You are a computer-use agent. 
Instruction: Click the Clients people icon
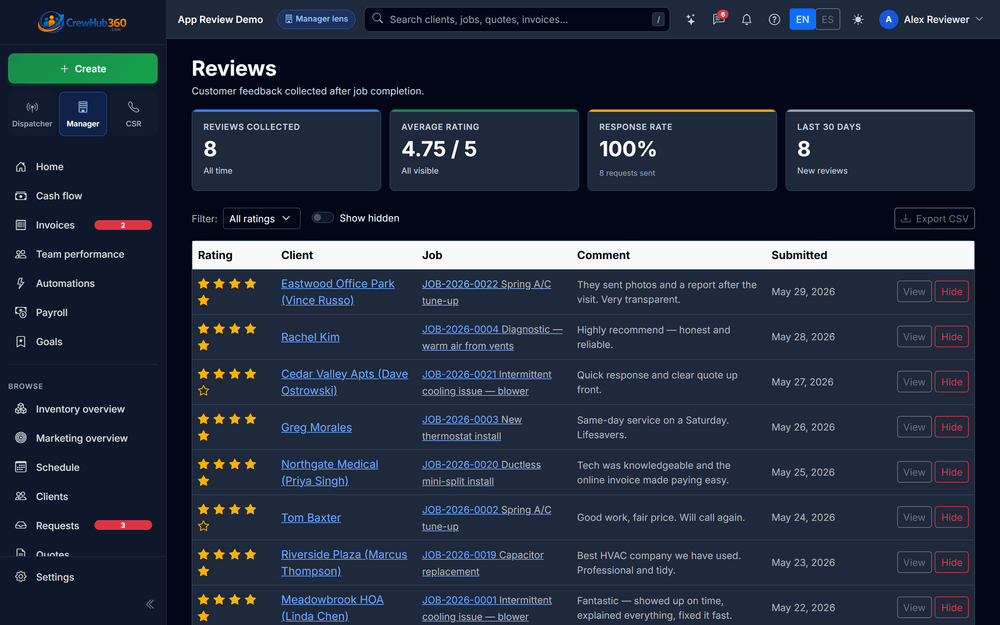tap(21, 496)
